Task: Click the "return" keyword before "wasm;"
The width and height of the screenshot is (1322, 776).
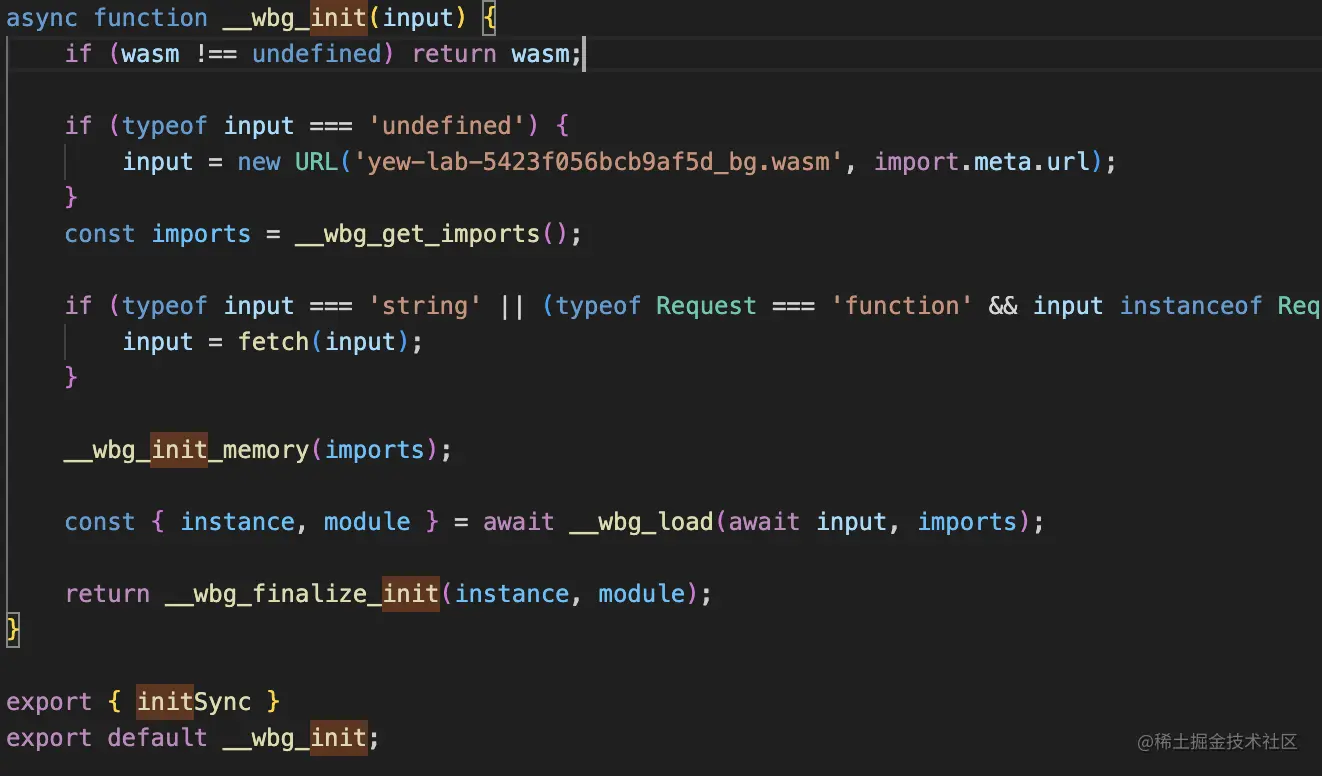Action: (454, 54)
